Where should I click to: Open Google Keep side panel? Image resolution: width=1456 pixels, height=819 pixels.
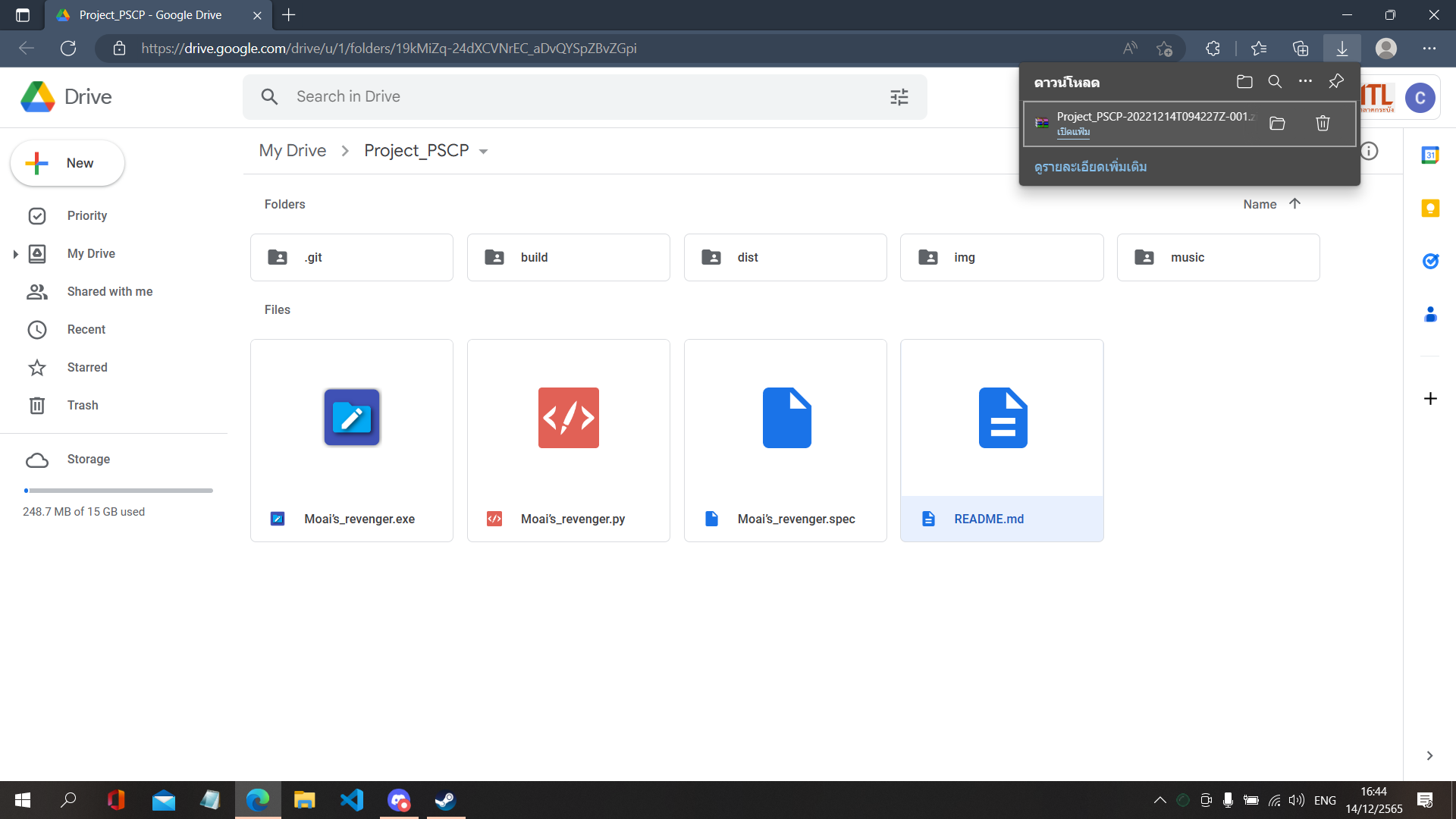(1430, 208)
